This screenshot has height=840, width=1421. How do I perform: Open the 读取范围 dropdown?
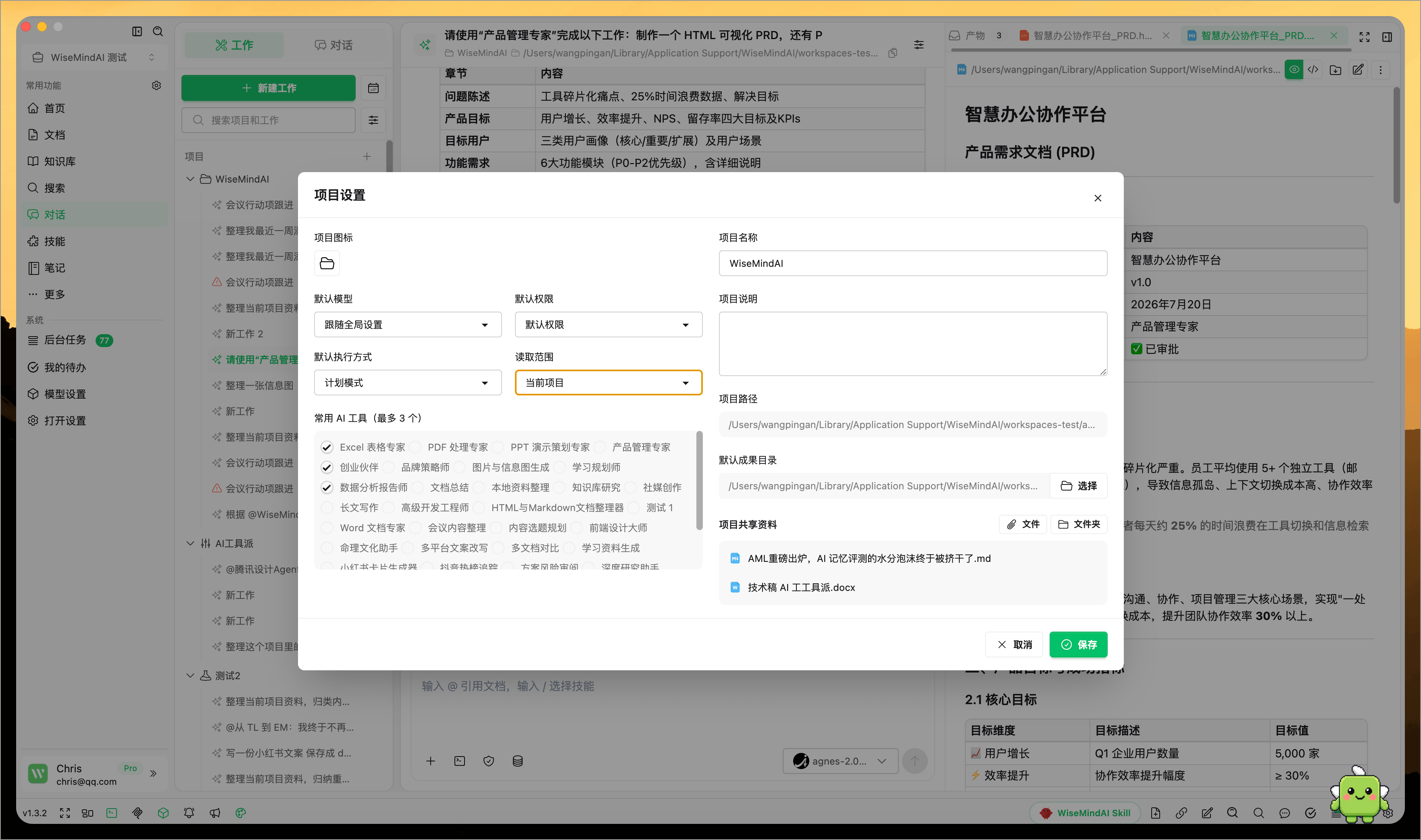608,383
